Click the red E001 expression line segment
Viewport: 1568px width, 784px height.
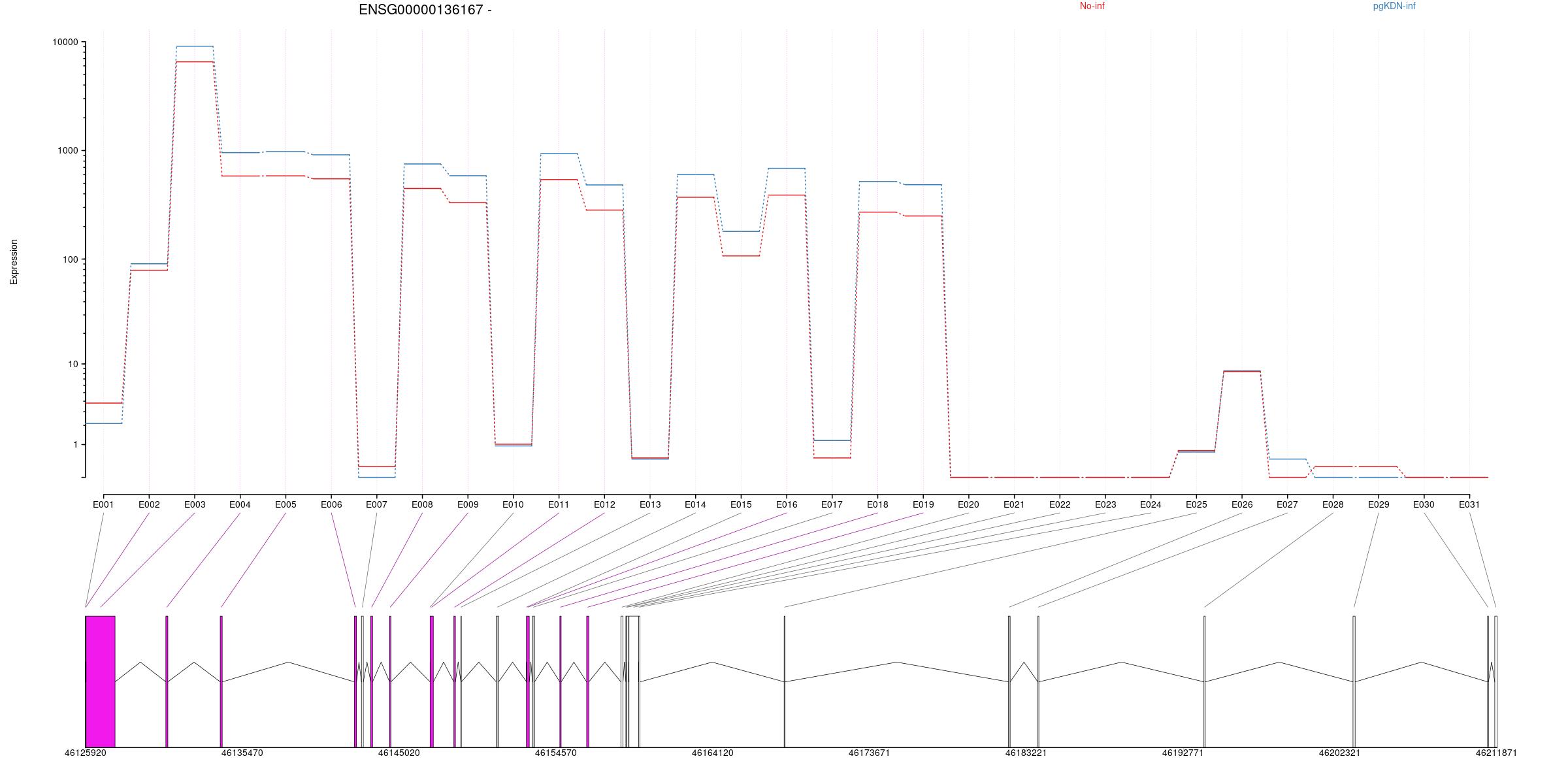tap(103, 403)
